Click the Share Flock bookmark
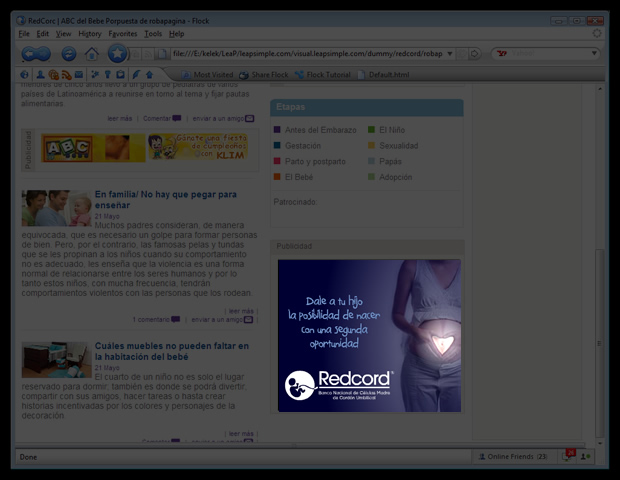Image resolution: width=620 pixels, height=480 pixels. 264,75
